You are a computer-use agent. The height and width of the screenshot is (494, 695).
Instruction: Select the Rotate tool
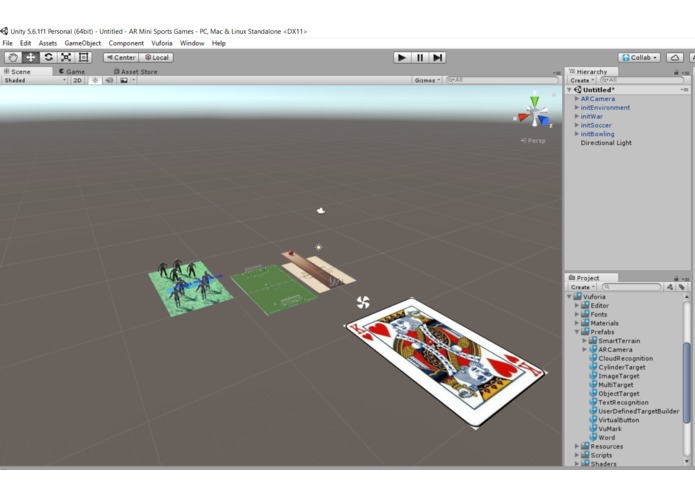coord(48,57)
